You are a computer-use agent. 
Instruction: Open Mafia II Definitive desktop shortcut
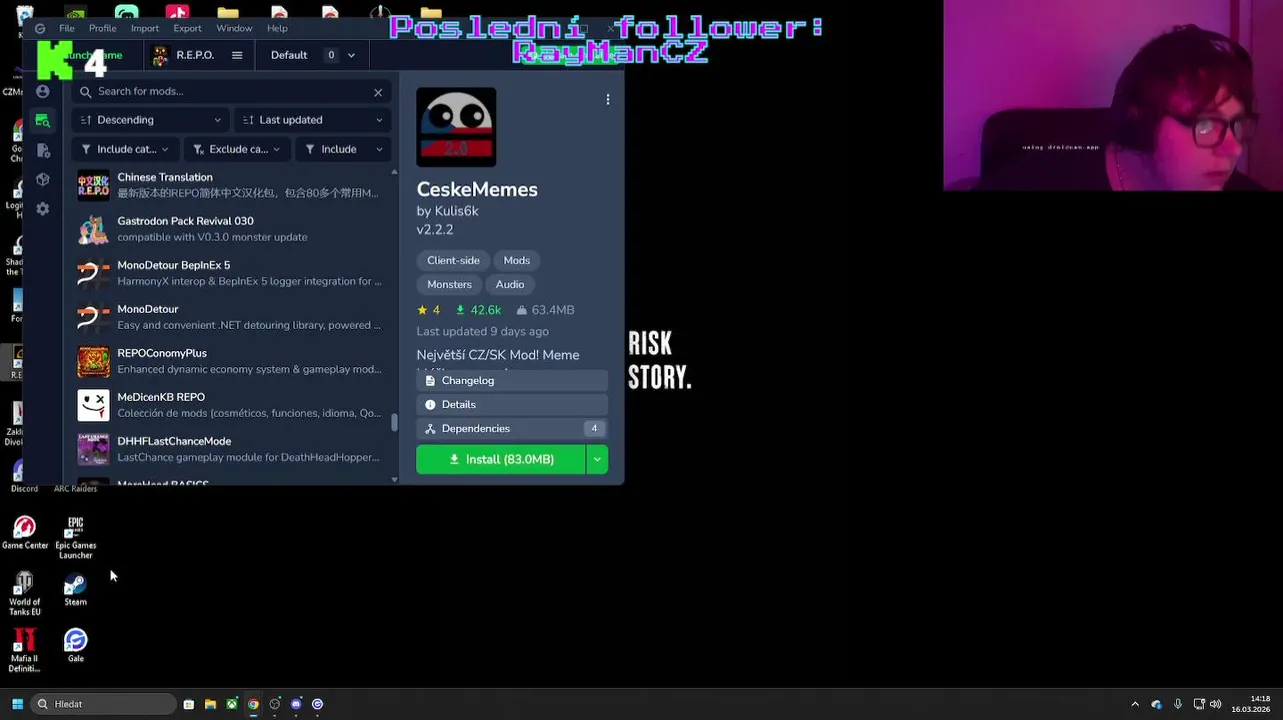(x=24, y=650)
